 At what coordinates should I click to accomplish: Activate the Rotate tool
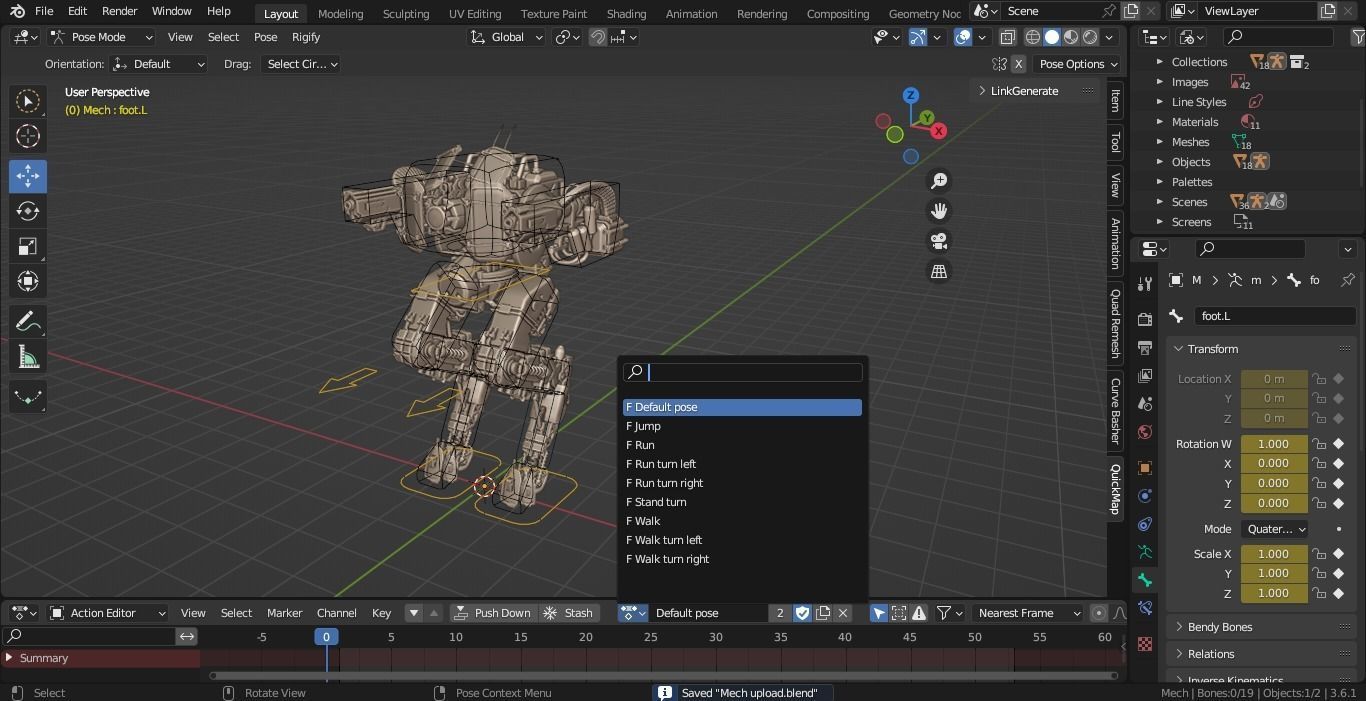coord(28,211)
